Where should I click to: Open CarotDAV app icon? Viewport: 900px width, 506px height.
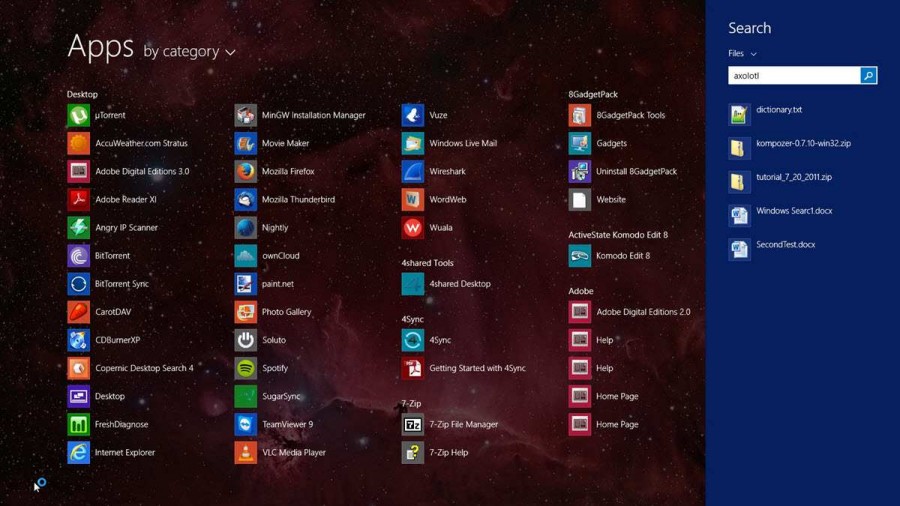click(x=79, y=312)
